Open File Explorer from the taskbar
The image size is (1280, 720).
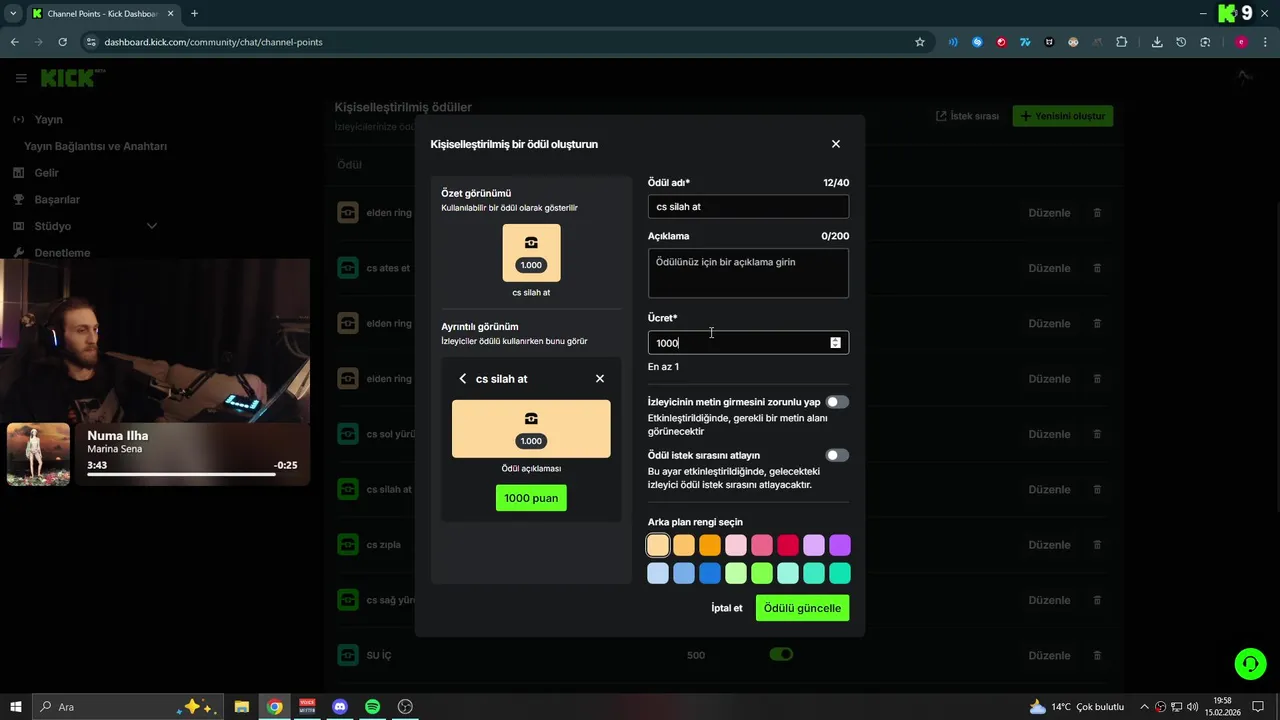click(242, 706)
